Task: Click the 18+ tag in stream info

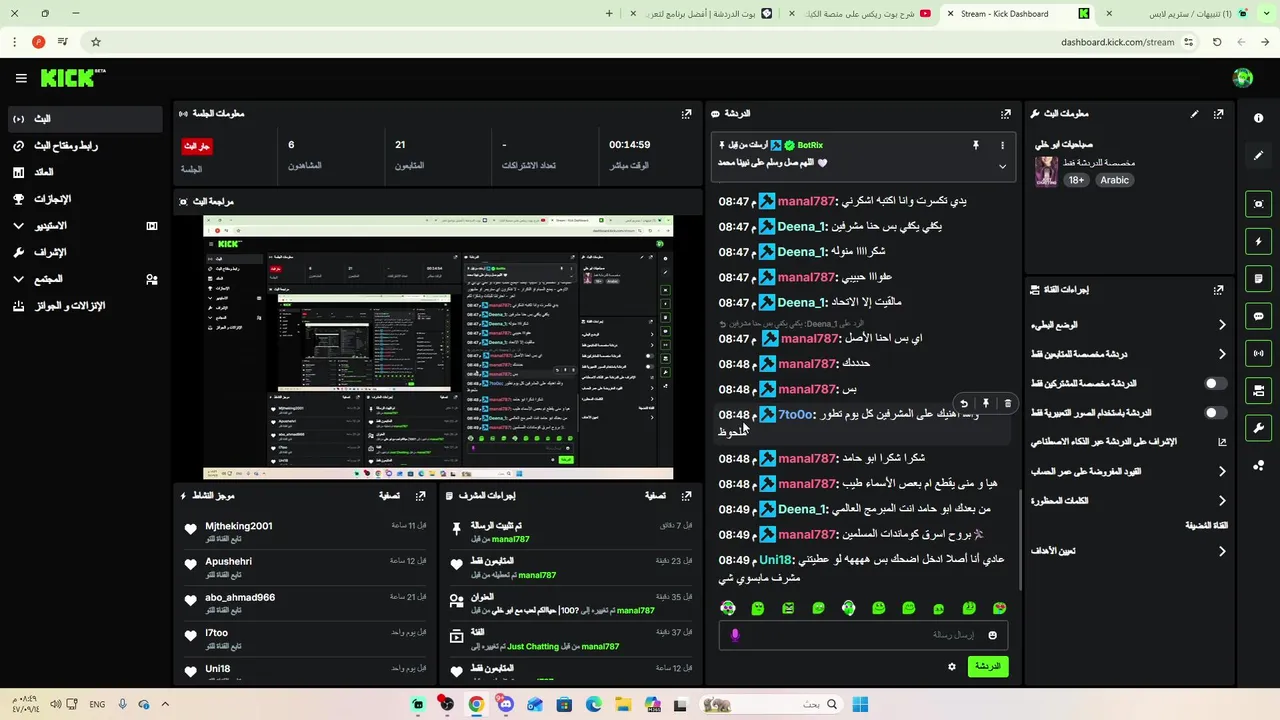Action: 1076,180
